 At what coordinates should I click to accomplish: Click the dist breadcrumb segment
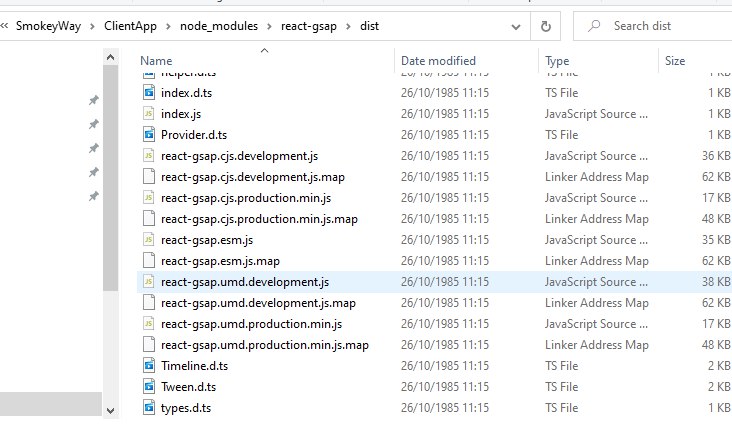pyautogui.click(x=369, y=26)
